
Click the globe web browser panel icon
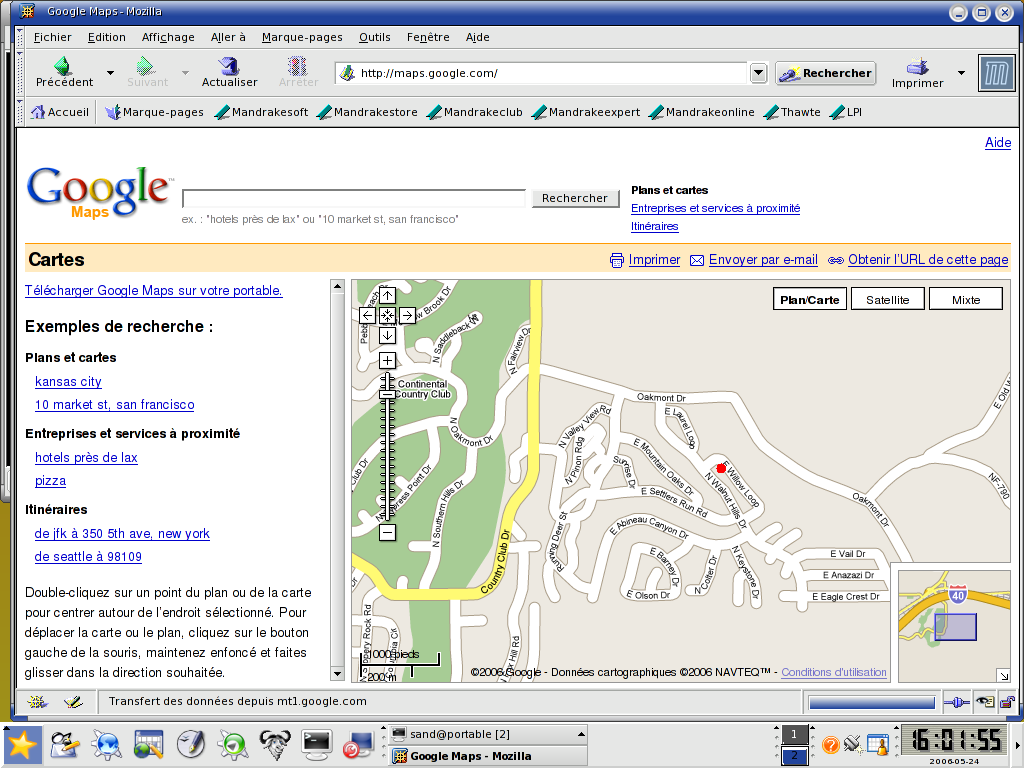click(106, 744)
